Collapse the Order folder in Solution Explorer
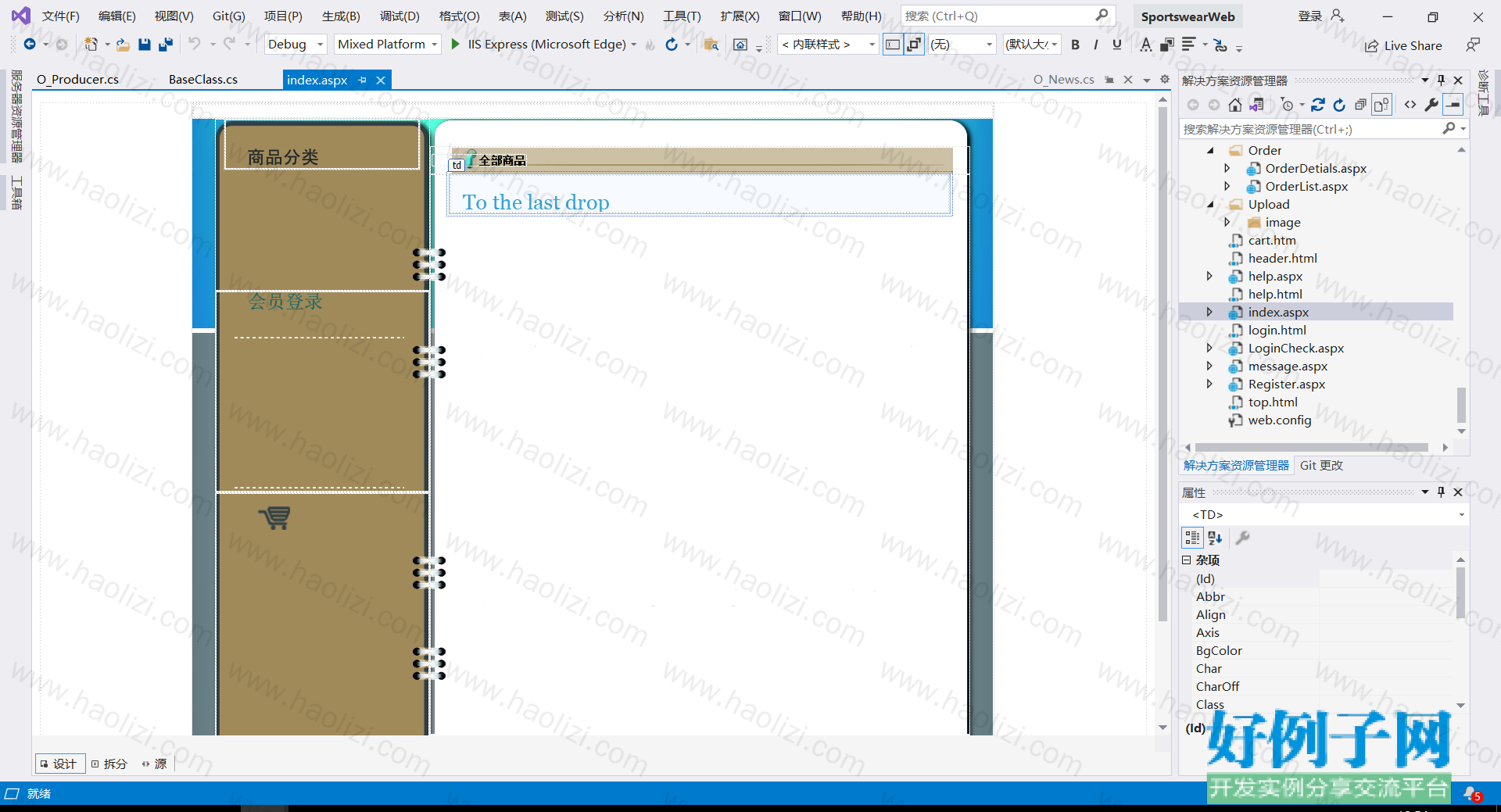Screen dimensions: 1501x812 point(1210,150)
